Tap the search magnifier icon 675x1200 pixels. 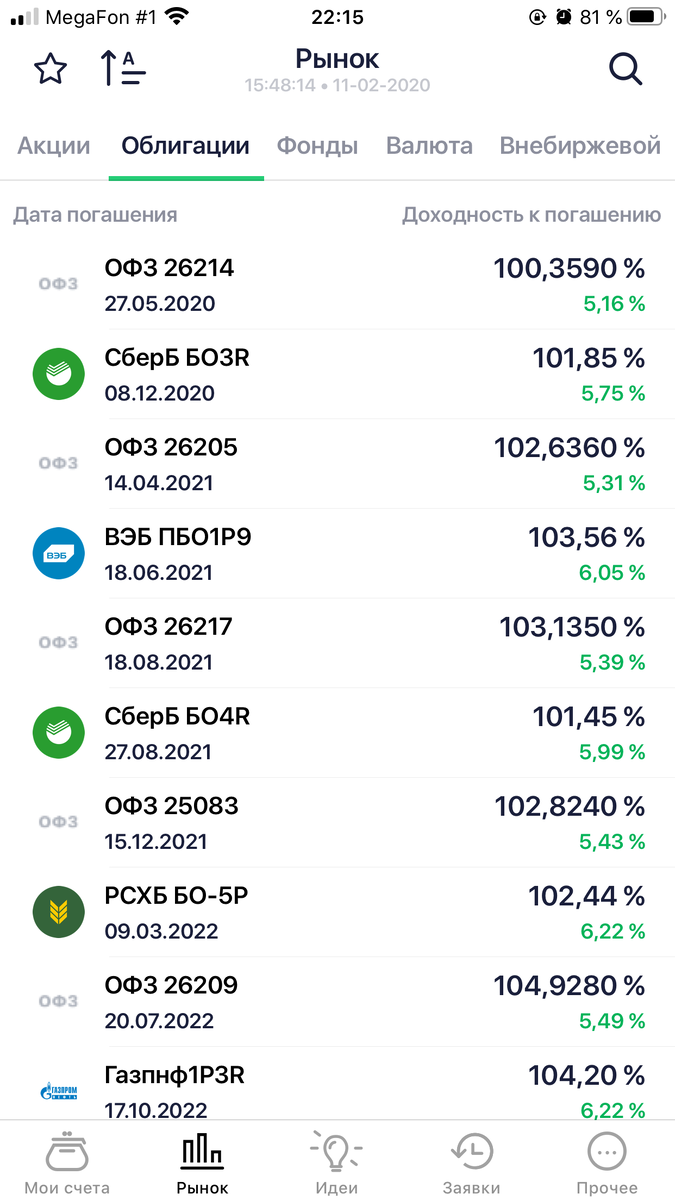[625, 69]
